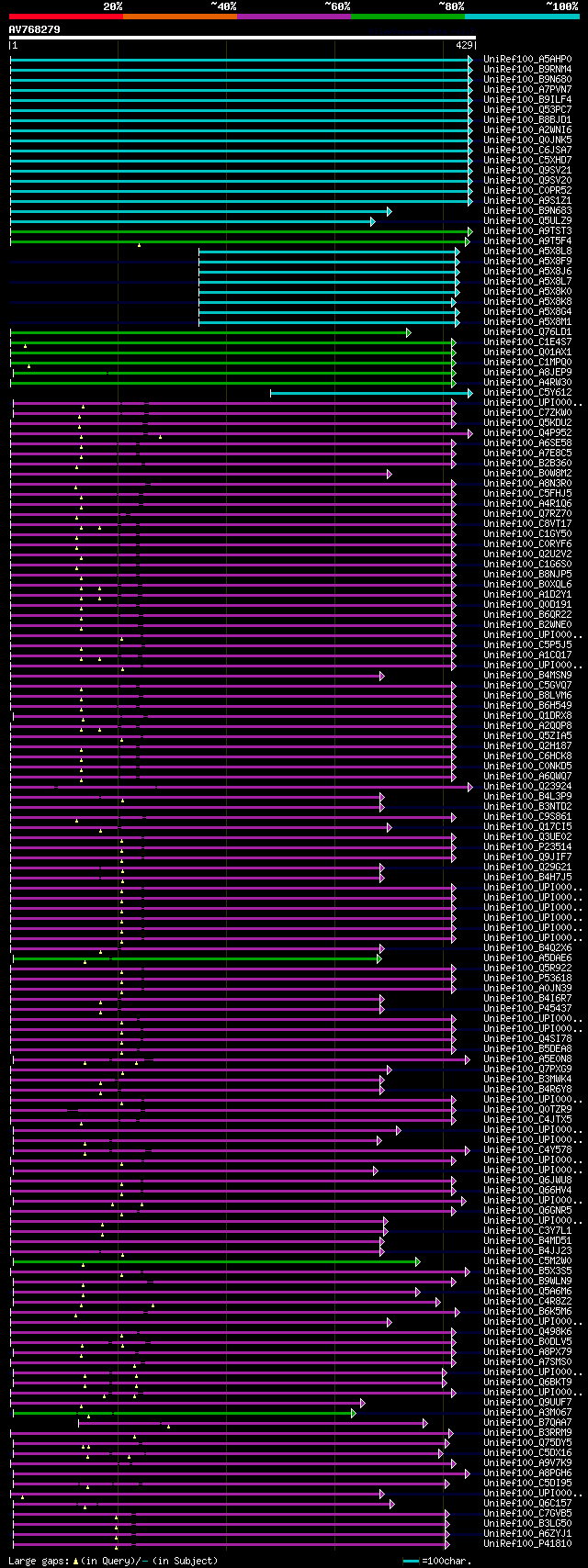This screenshot has width=588, height=1568.
Task: Click label UniRef100_C5XHD7
Action: tap(527, 161)
